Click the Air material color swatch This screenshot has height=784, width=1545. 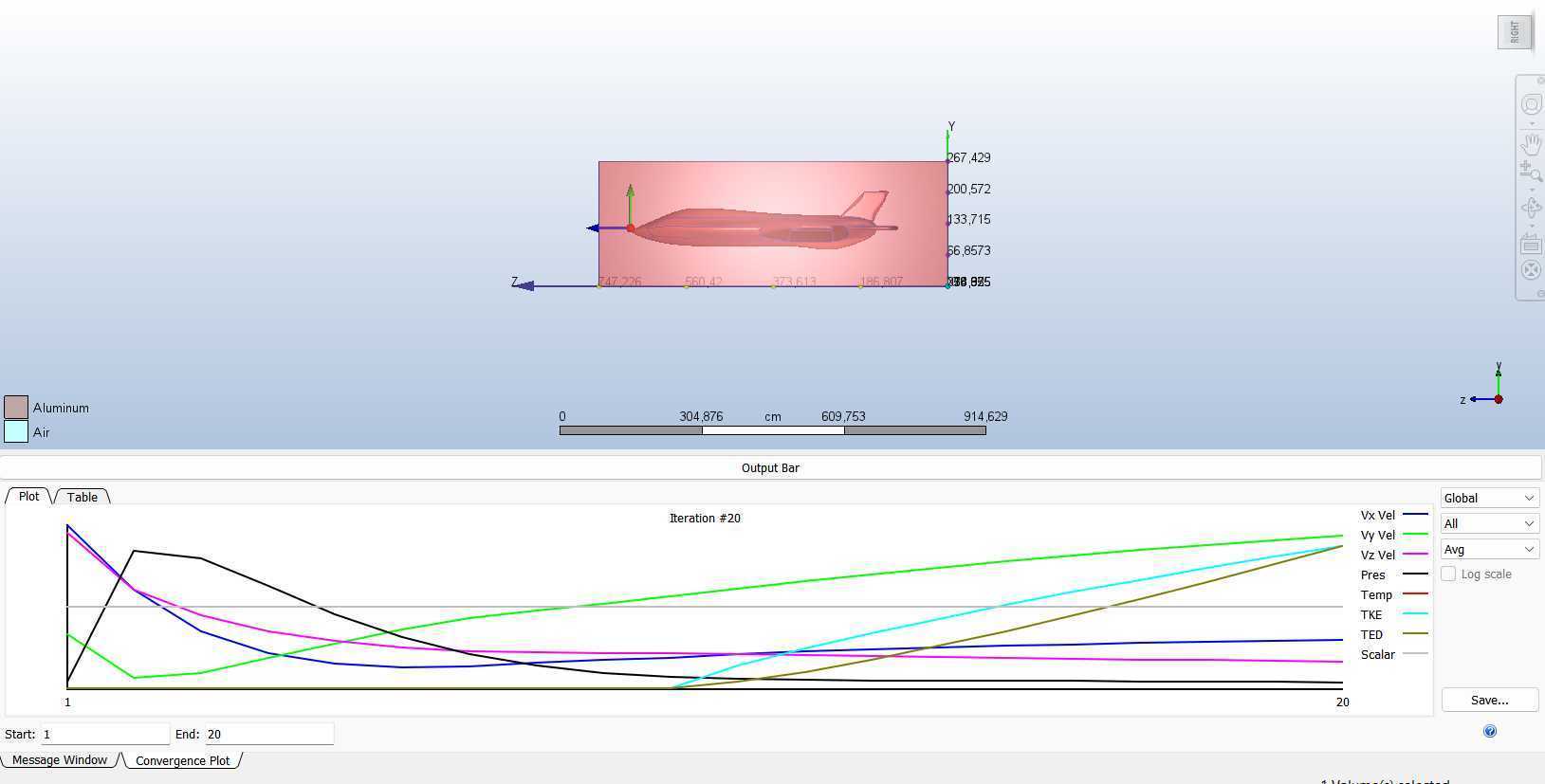pos(16,431)
